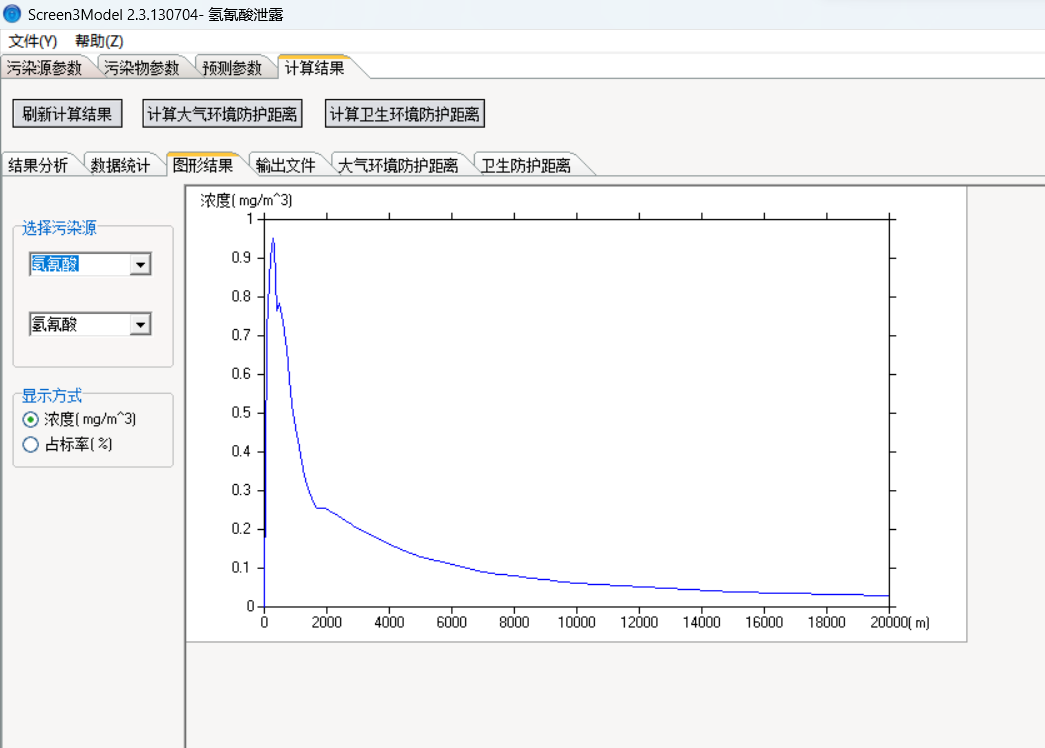The width and height of the screenshot is (1045, 748).
Task: Open the 输出文件 sub-tab
Action: click(286, 165)
